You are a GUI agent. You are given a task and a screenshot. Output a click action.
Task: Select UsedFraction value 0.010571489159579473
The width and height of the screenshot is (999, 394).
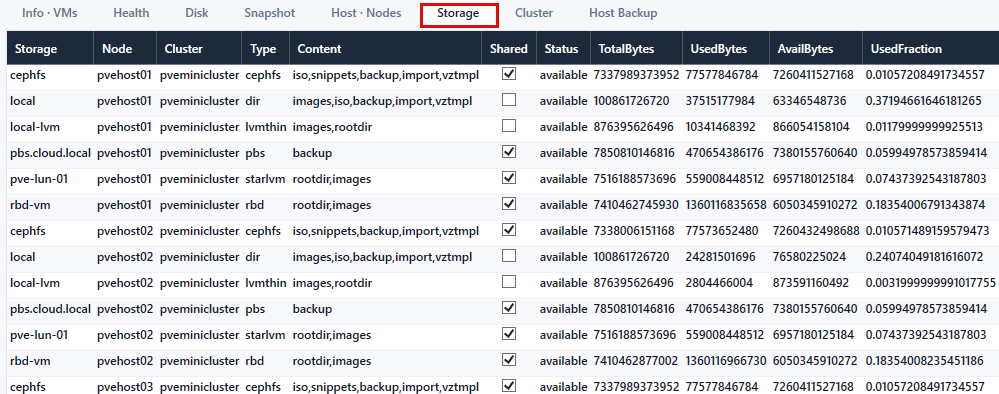coord(928,230)
